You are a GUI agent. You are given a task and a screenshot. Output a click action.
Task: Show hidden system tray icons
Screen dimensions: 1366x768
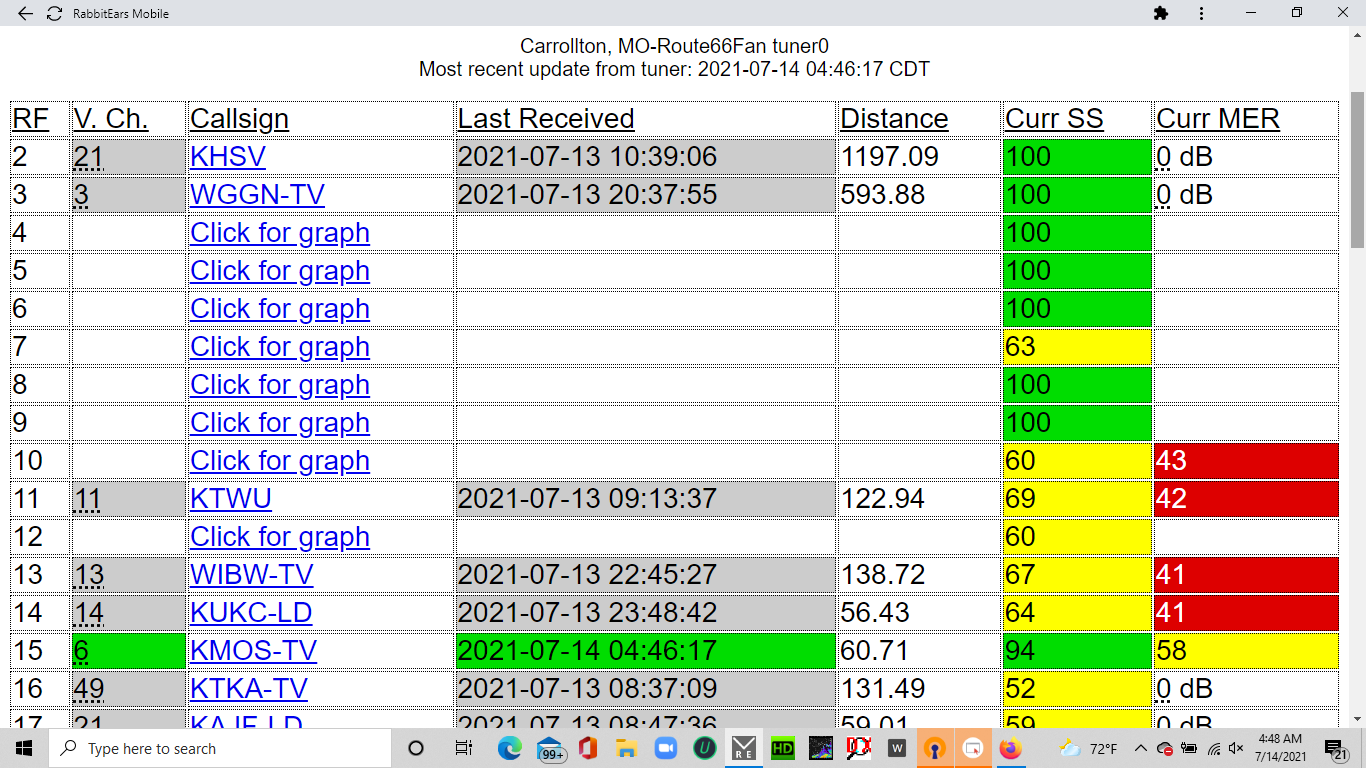[1140, 748]
